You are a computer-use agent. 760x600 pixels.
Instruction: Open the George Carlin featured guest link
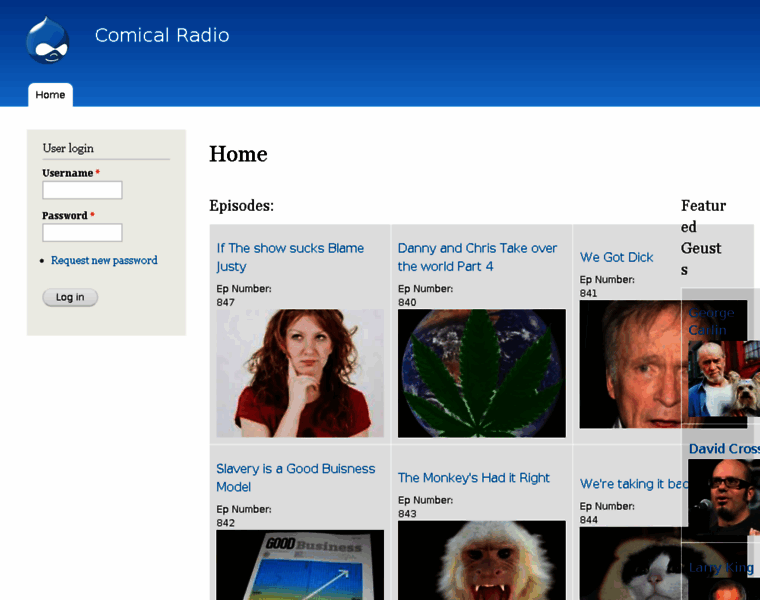click(712, 321)
